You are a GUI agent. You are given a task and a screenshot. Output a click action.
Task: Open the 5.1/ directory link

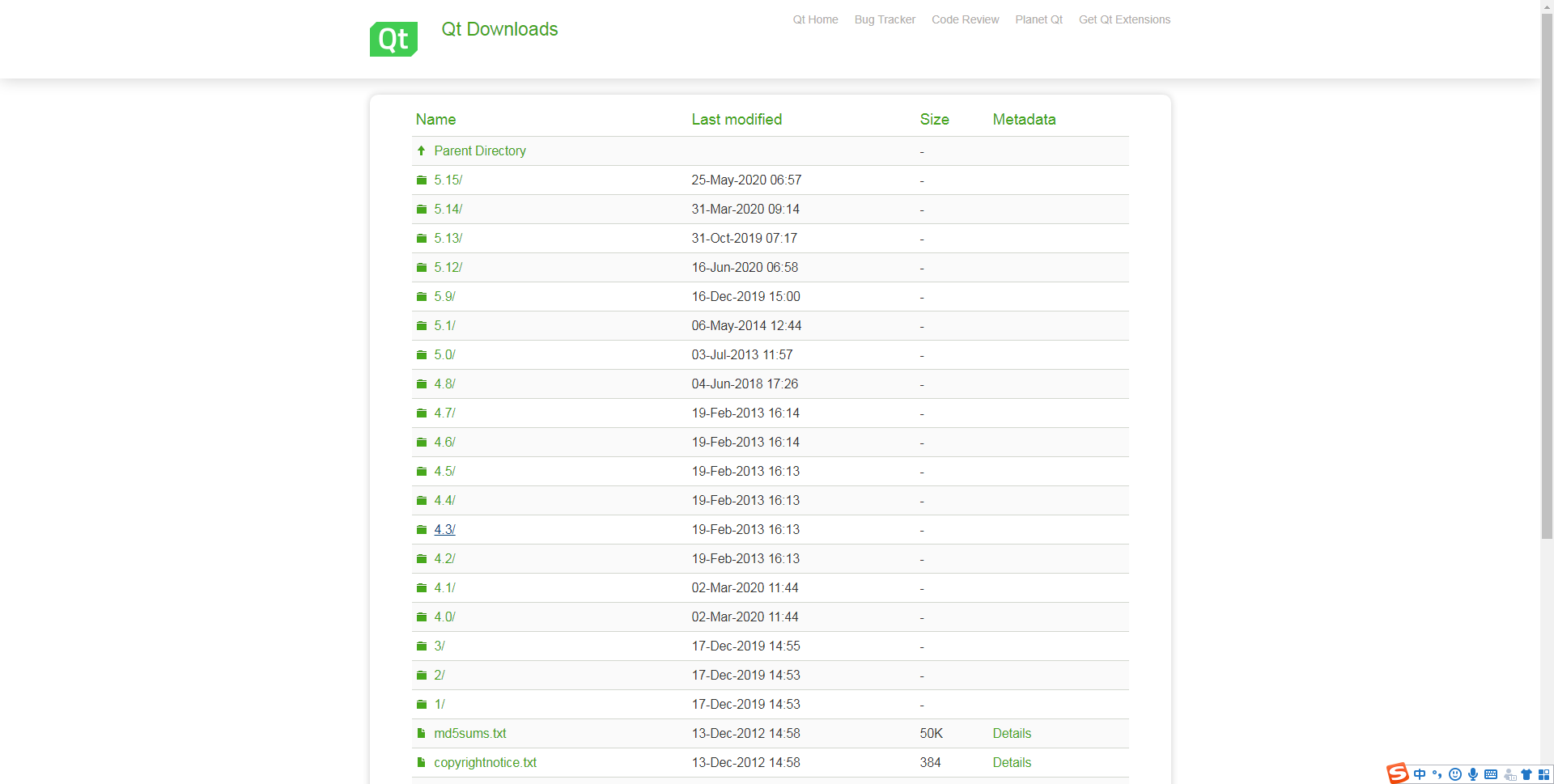pos(444,325)
